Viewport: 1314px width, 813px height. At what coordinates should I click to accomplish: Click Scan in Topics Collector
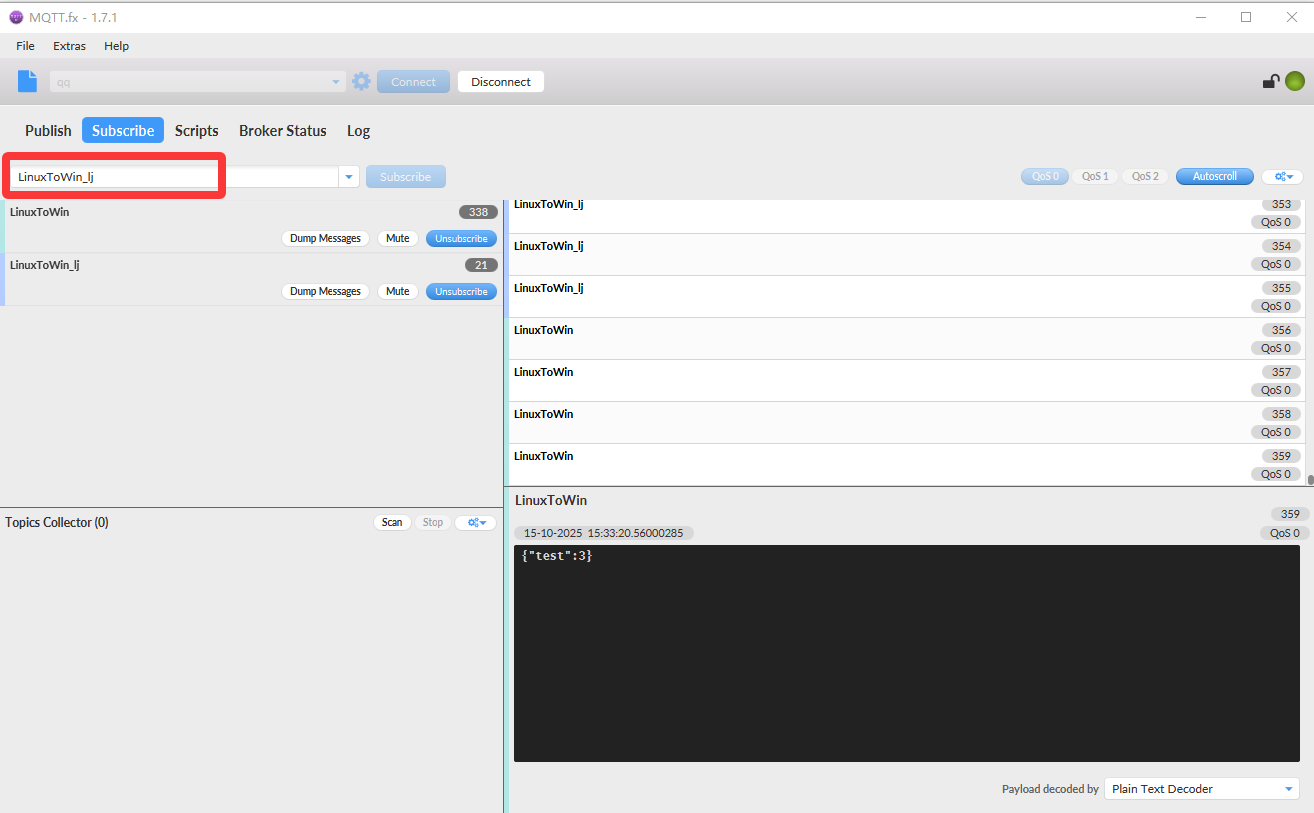click(x=392, y=522)
